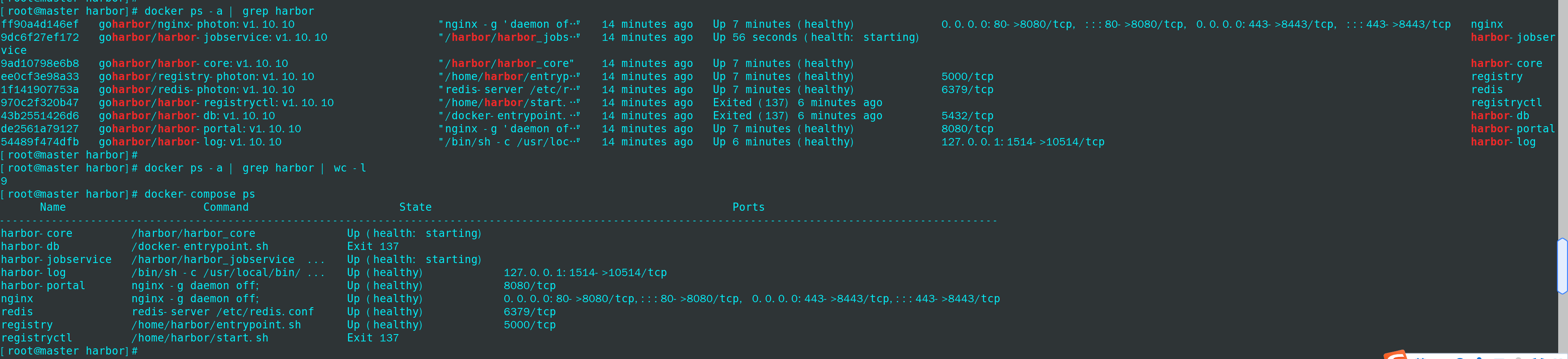Click 'Up (health: starting)' state of harbor-jobservice

point(414,260)
